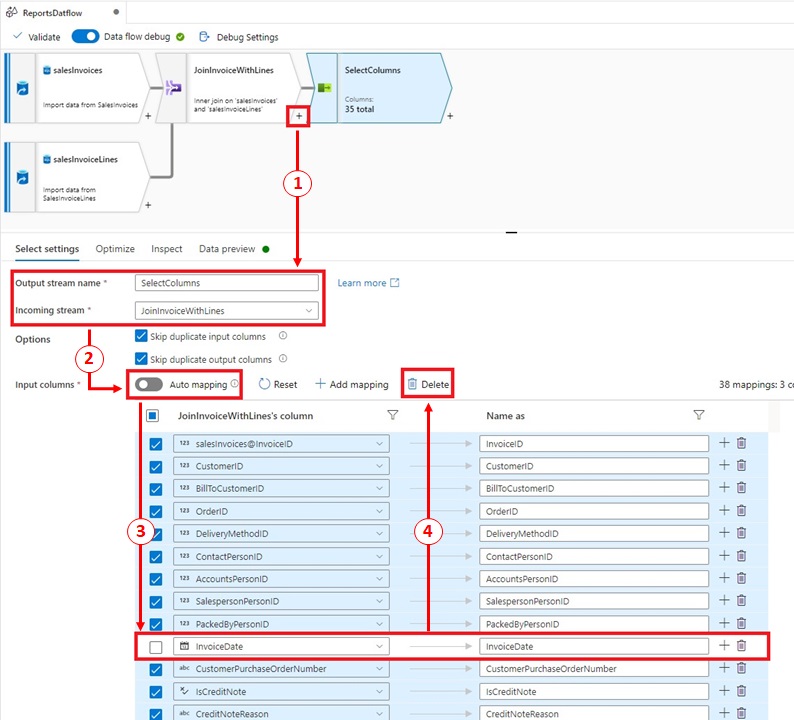Click the salesInvoices source icon
The image size is (794, 720).
(x=22, y=88)
